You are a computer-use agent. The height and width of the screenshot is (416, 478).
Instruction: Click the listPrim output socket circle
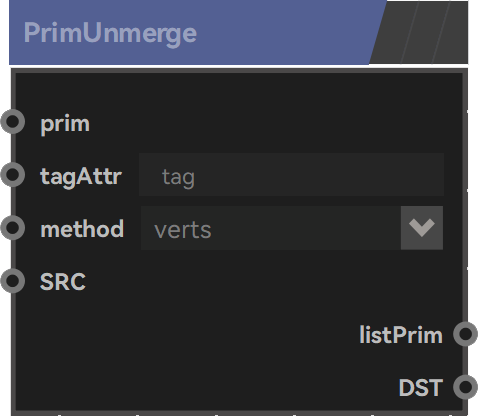point(465,334)
